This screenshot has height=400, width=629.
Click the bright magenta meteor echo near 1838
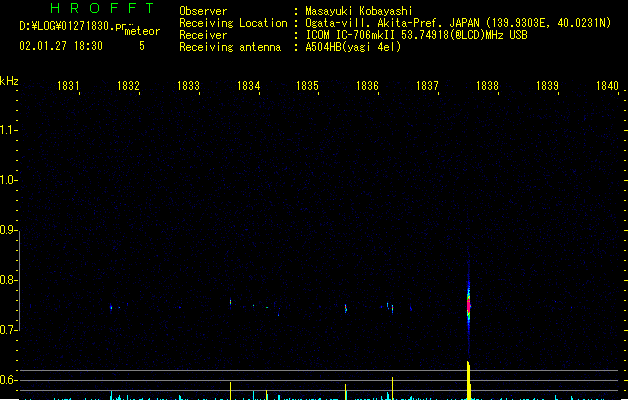point(469,304)
